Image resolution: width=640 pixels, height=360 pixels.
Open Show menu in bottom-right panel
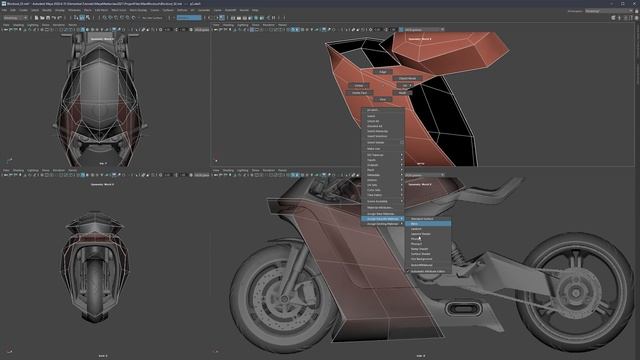(256, 170)
